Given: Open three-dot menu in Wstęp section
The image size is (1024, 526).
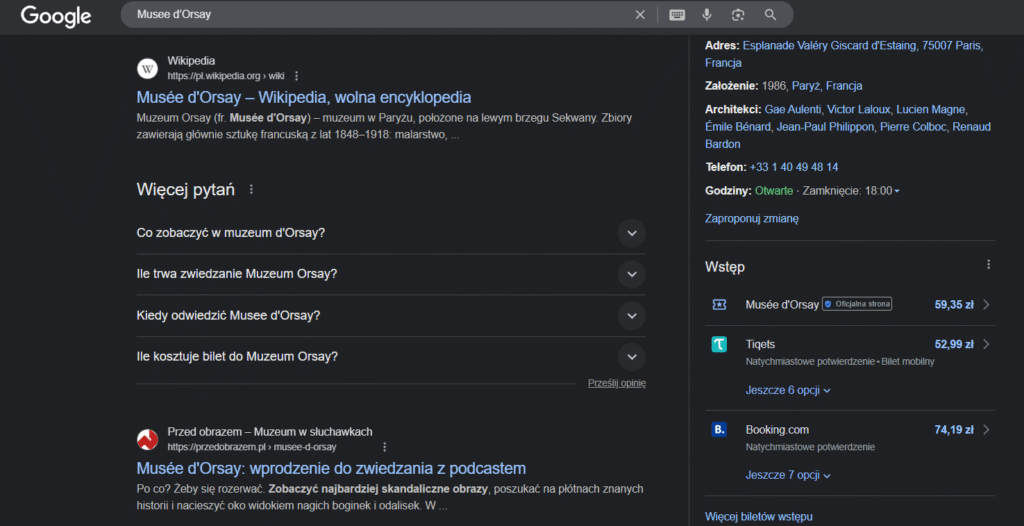Looking at the screenshot, I should tap(988, 265).
